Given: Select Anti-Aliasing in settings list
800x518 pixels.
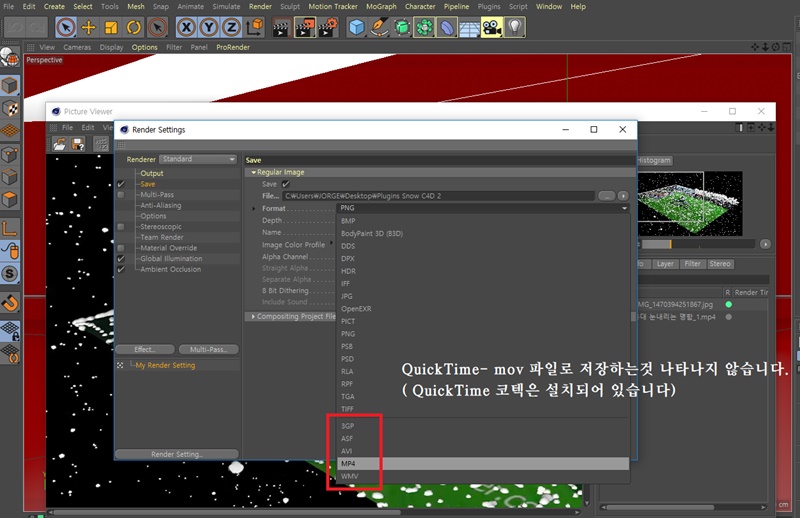Looking at the screenshot, I should [x=161, y=205].
